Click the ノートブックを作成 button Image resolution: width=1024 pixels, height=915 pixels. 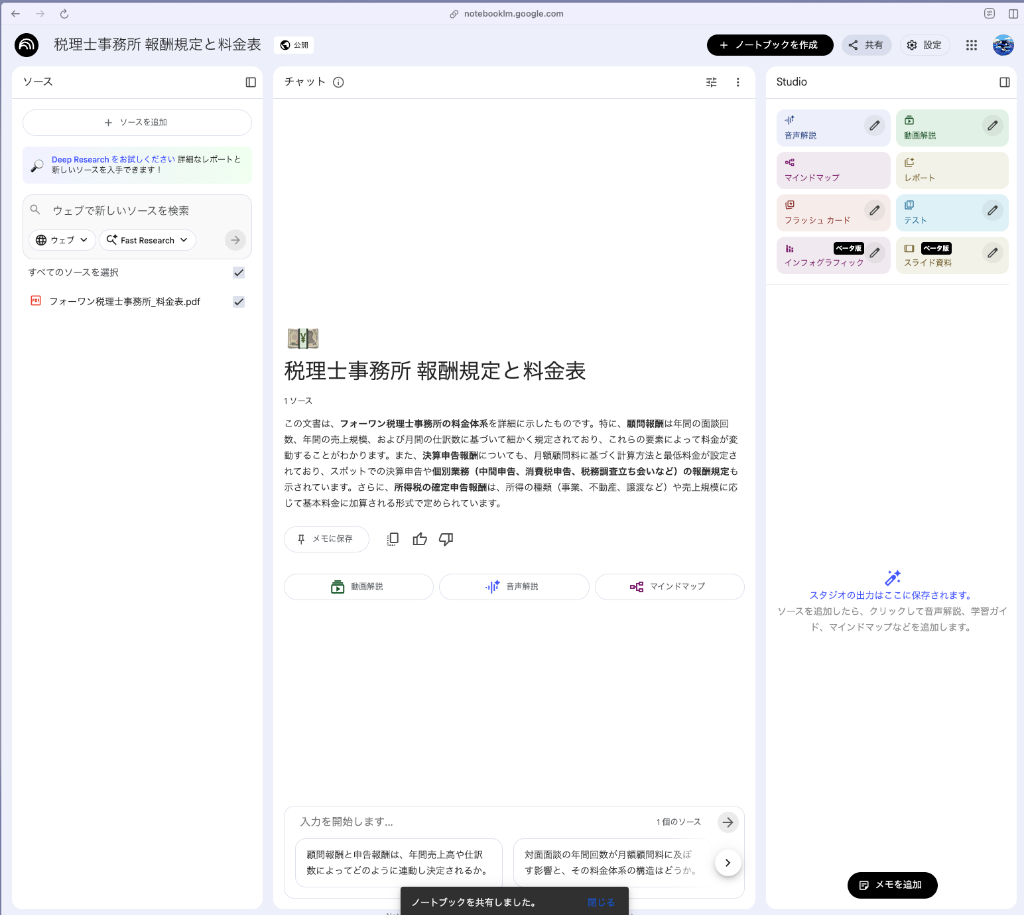(769, 45)
